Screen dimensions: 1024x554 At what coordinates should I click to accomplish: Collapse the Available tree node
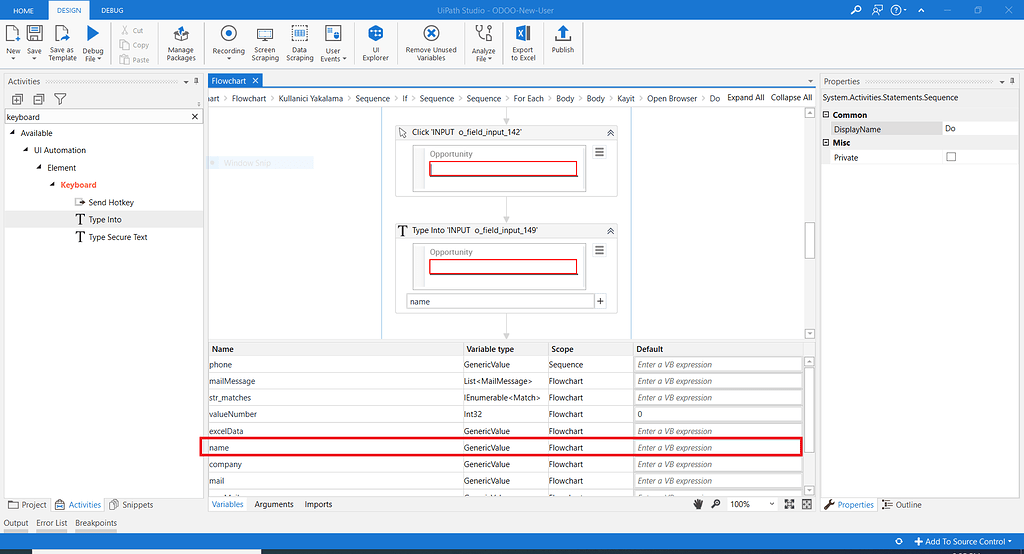coord(12,133)
